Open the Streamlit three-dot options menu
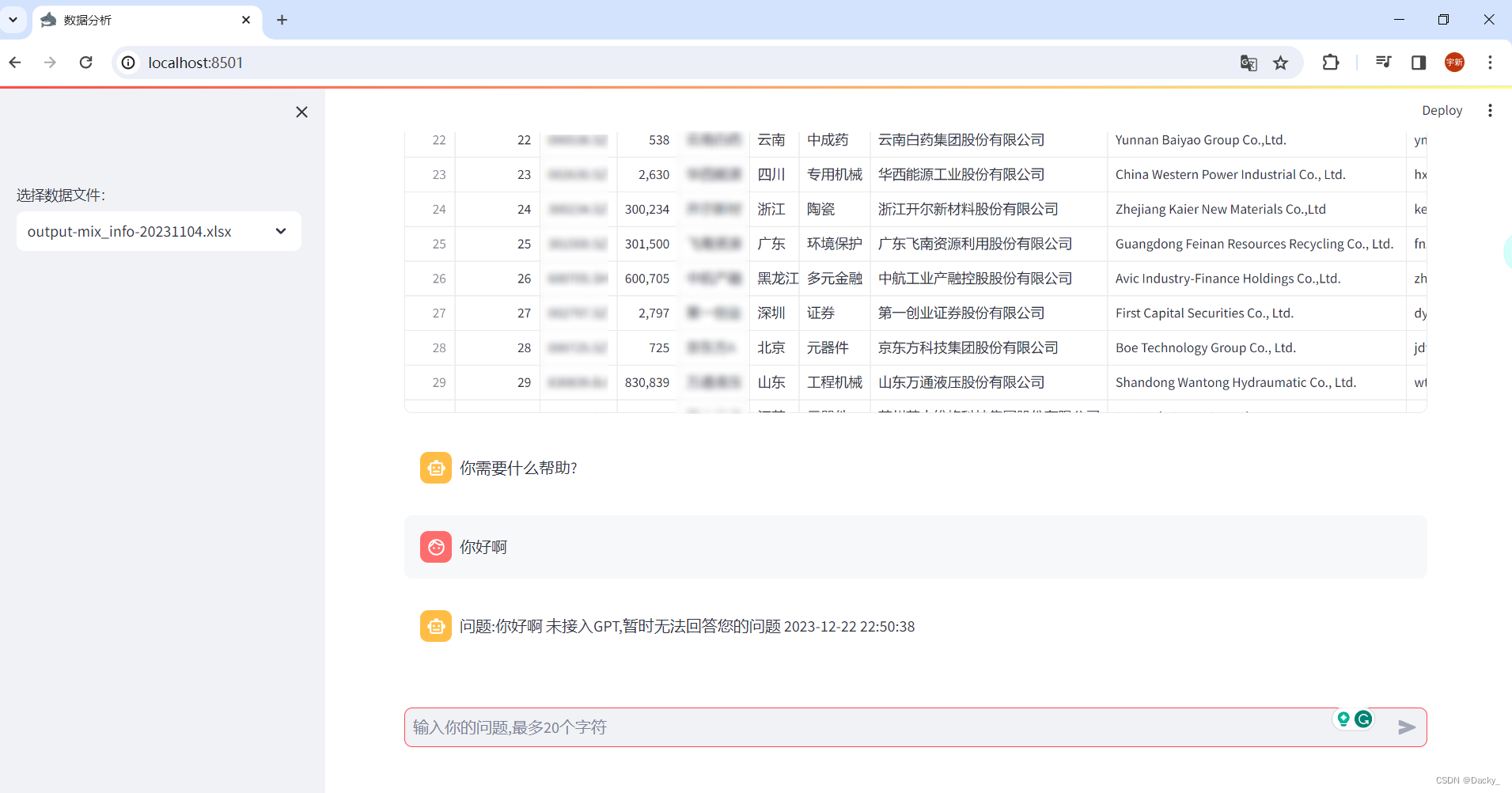Screen dimensions: 1512x793 click(1491, 110)
